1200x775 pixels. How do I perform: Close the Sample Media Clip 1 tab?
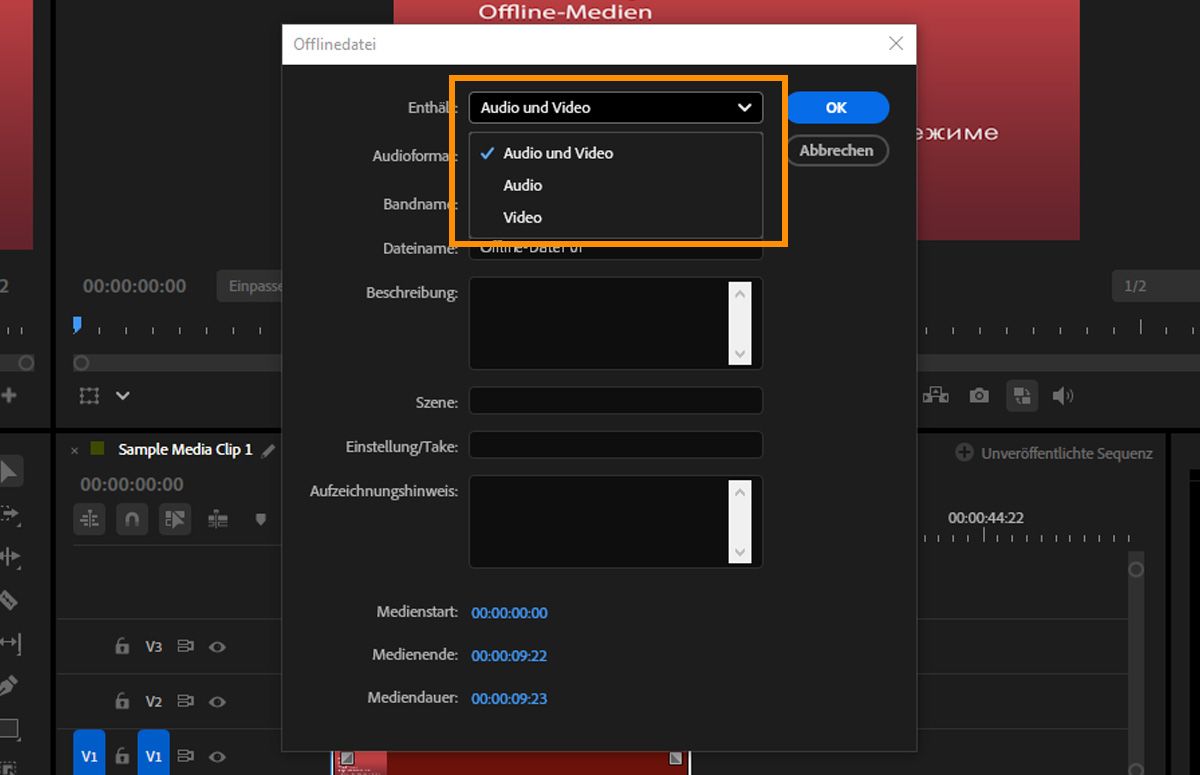(74, 451)
